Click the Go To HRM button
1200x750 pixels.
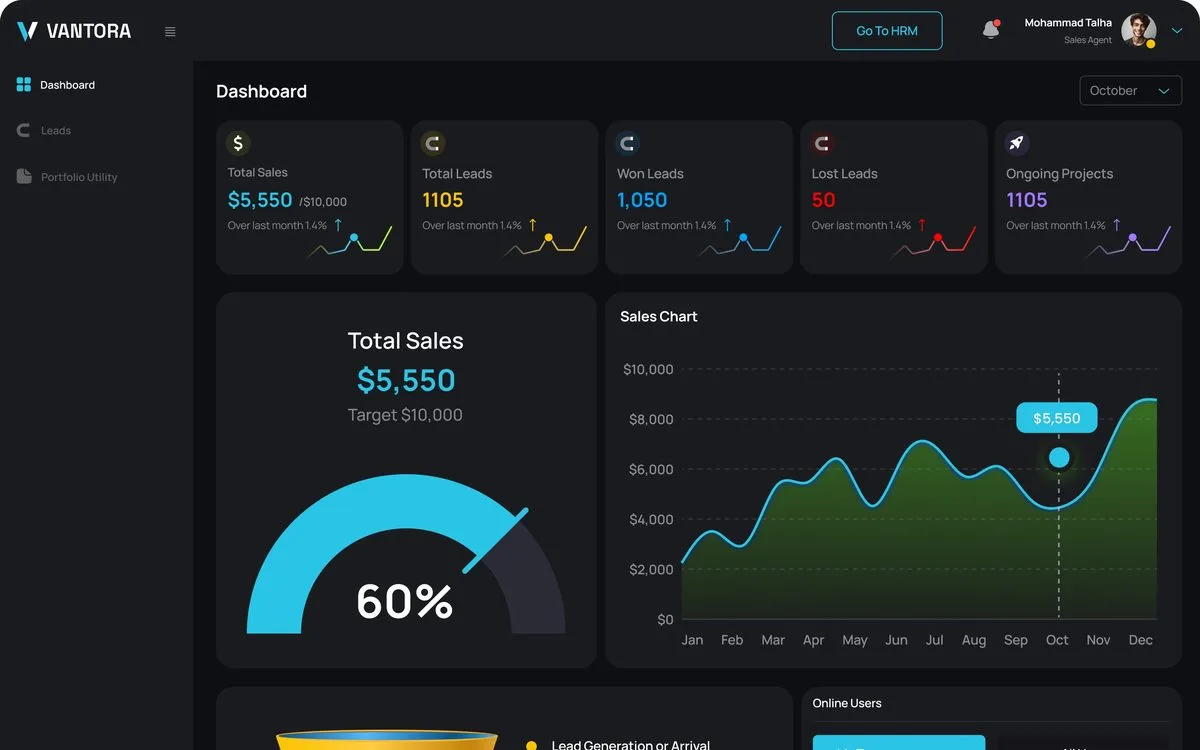887,31
